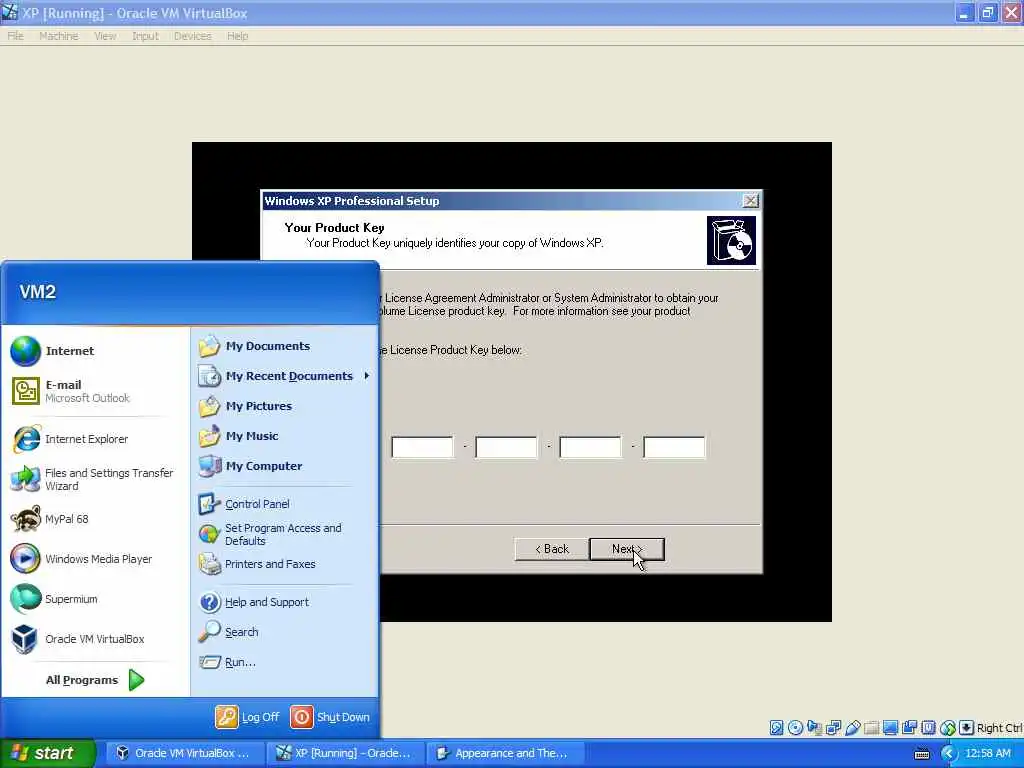Click the third visible product key field
The width and height of the screenshot is (1024, 768).
pos(590,447)
